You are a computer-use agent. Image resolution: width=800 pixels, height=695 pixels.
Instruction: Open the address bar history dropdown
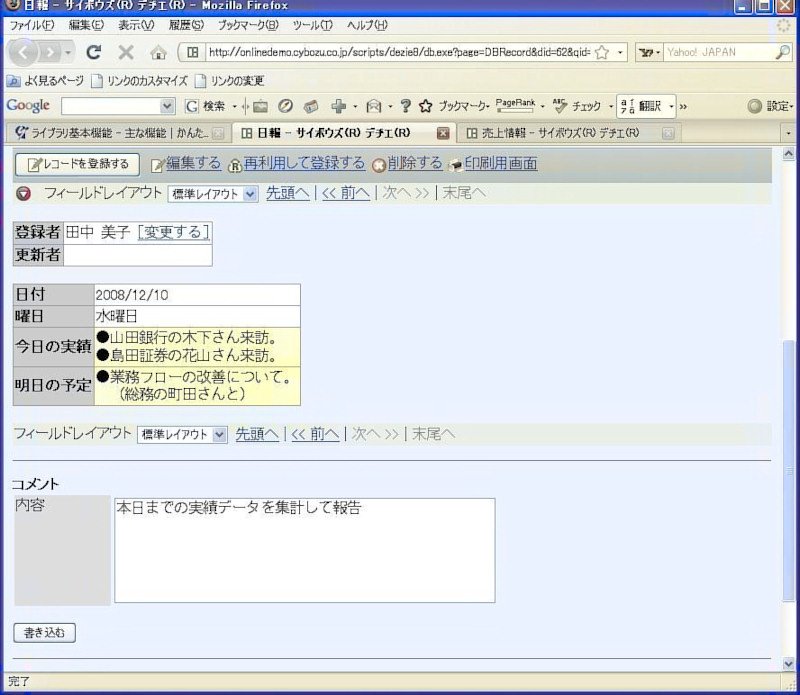(620, 52)
